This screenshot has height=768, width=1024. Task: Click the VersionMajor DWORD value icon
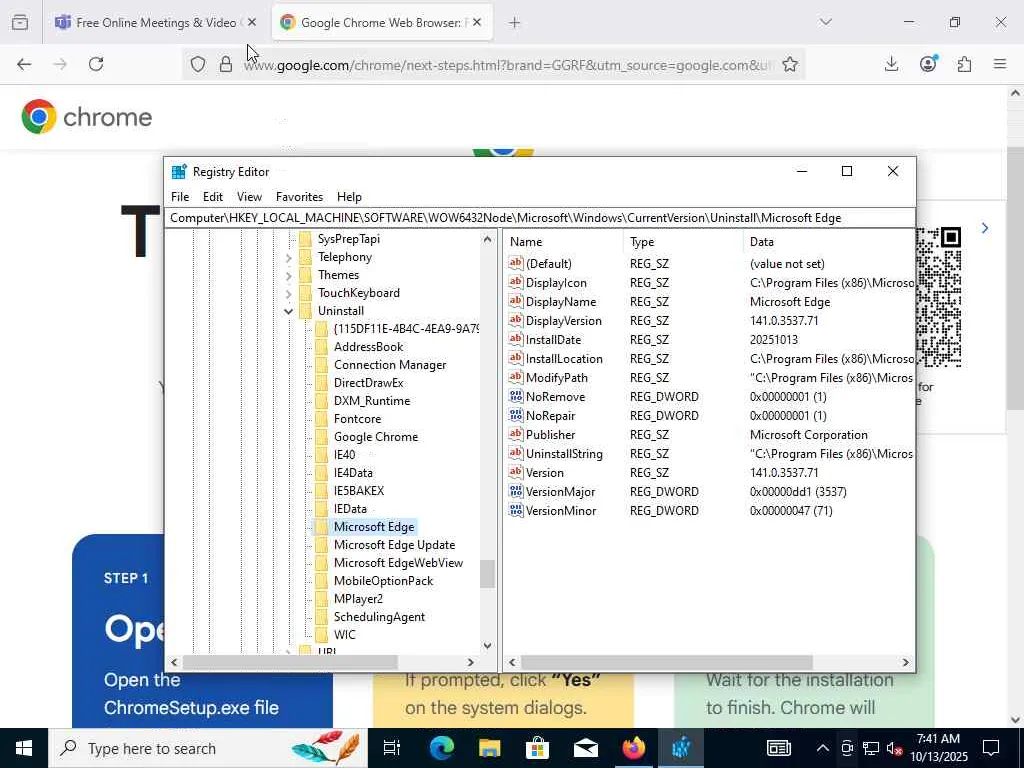(x=516, y=491)
